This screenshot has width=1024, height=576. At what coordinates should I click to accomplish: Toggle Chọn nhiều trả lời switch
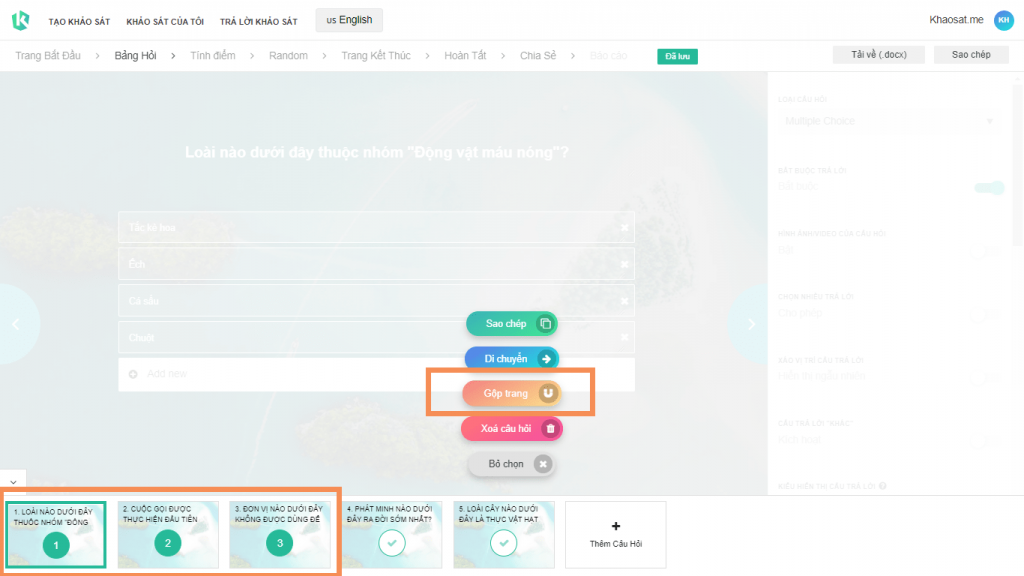986,314
